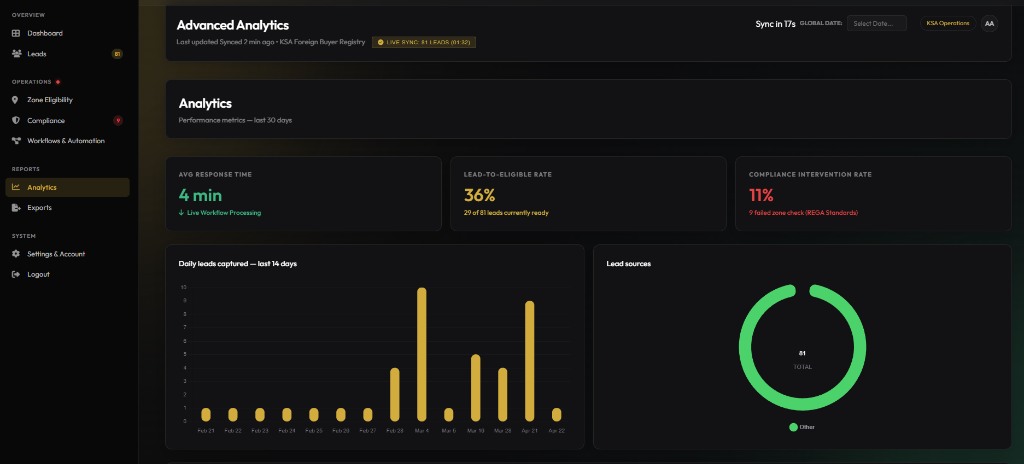Click the Logout arrow icon
The height and width of the screenshot is (464, 1024).
pyautogui.click(x=16, y=274)
